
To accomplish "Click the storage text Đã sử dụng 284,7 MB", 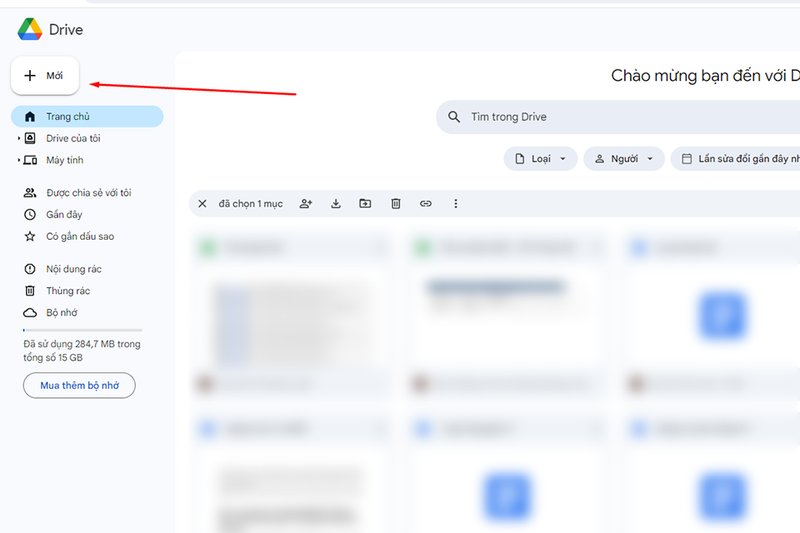I will (x=82, y=350).
